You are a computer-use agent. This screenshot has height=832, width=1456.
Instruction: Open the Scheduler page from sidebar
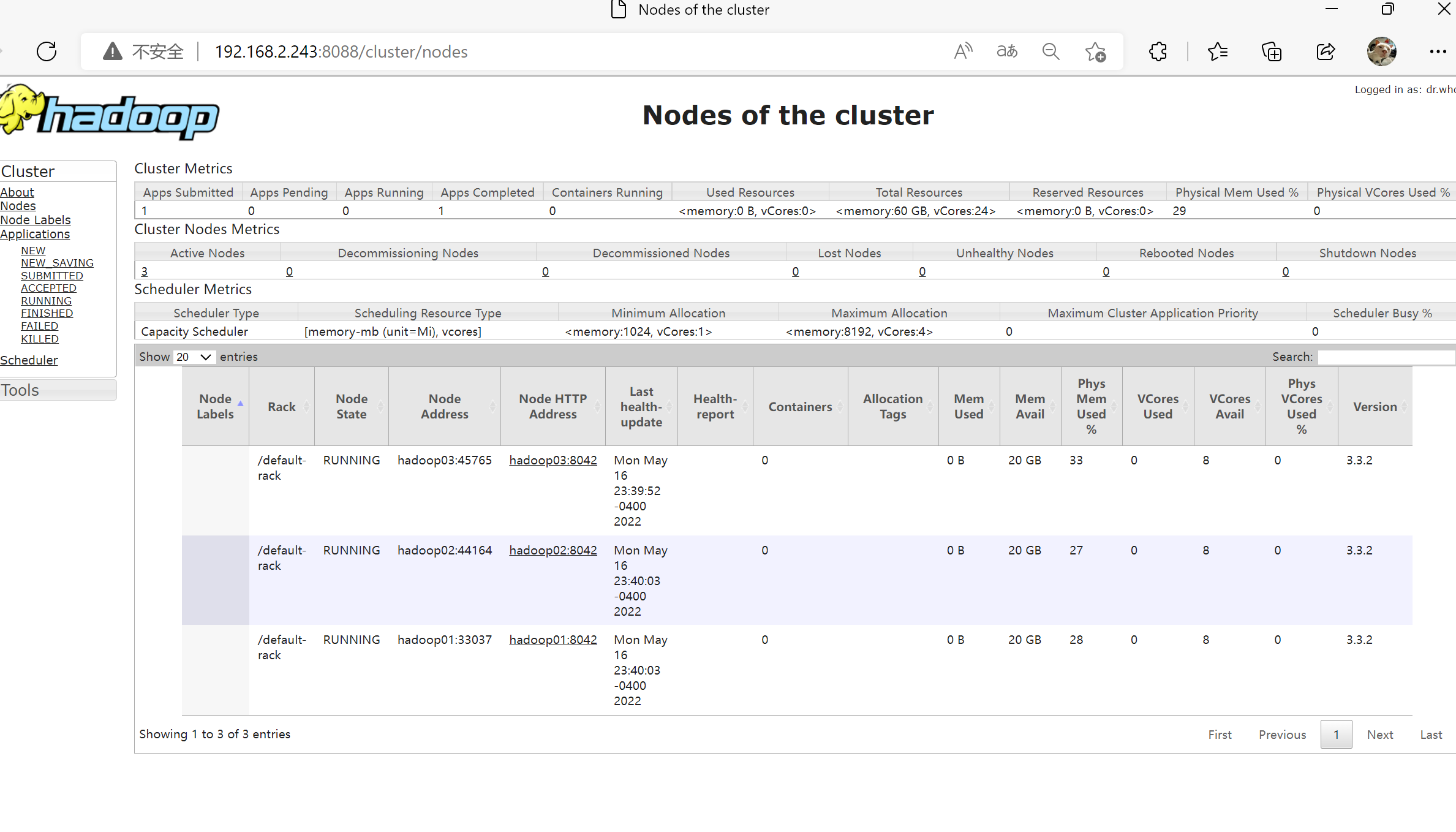(29, 360)
